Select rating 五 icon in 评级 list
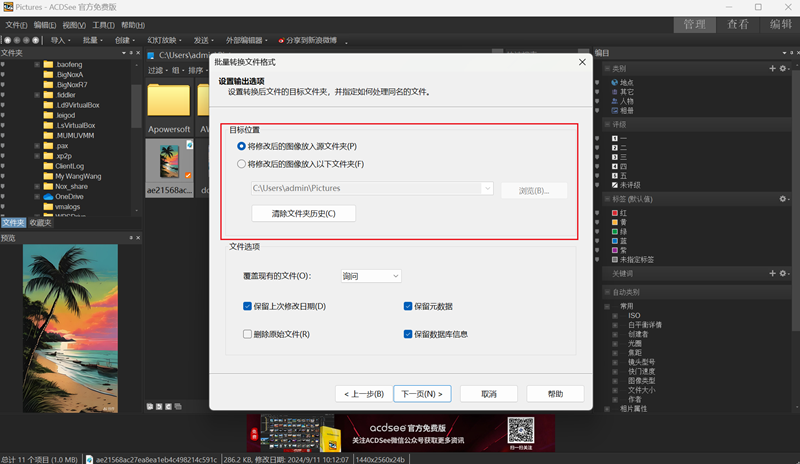This screenshot has width=800, height=464. (x=615, y=176)
